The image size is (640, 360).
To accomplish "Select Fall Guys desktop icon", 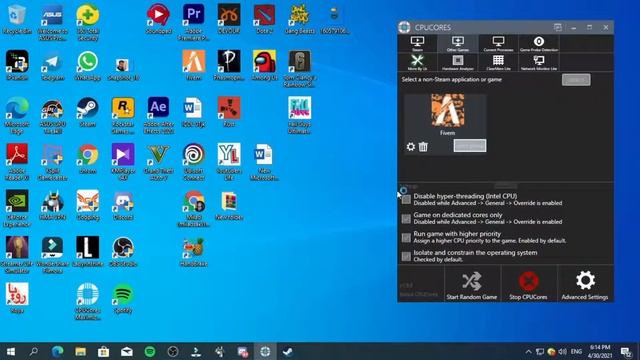I will pos(300,116).
